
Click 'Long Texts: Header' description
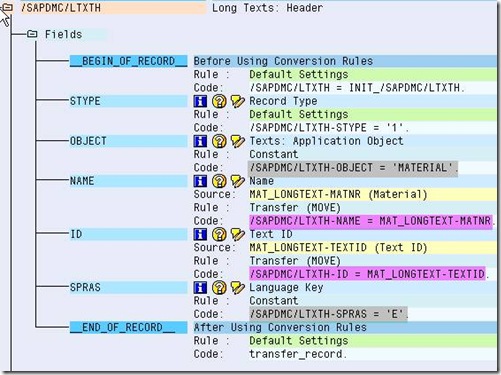pyautogui.click(x=268, y=8)
